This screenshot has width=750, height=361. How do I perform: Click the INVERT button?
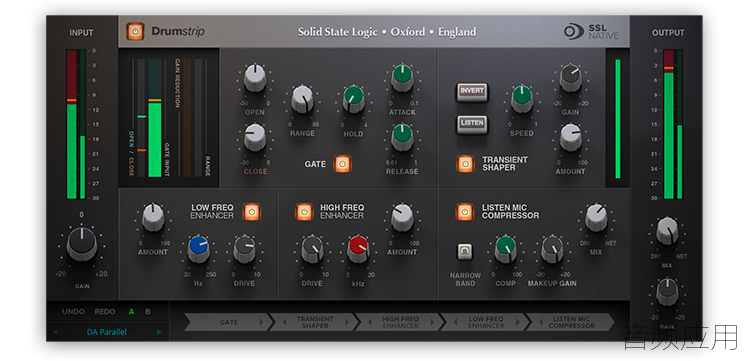[472, 92]
